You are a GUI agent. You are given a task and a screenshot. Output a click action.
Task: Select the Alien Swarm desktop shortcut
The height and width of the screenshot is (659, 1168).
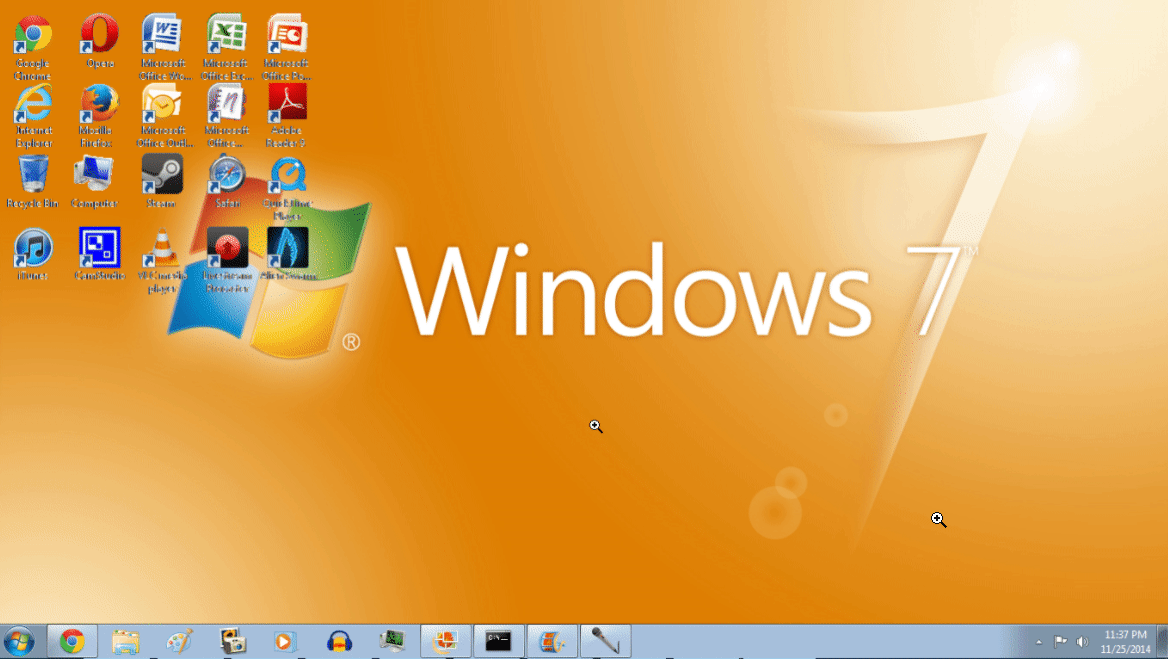pos(288,254)
